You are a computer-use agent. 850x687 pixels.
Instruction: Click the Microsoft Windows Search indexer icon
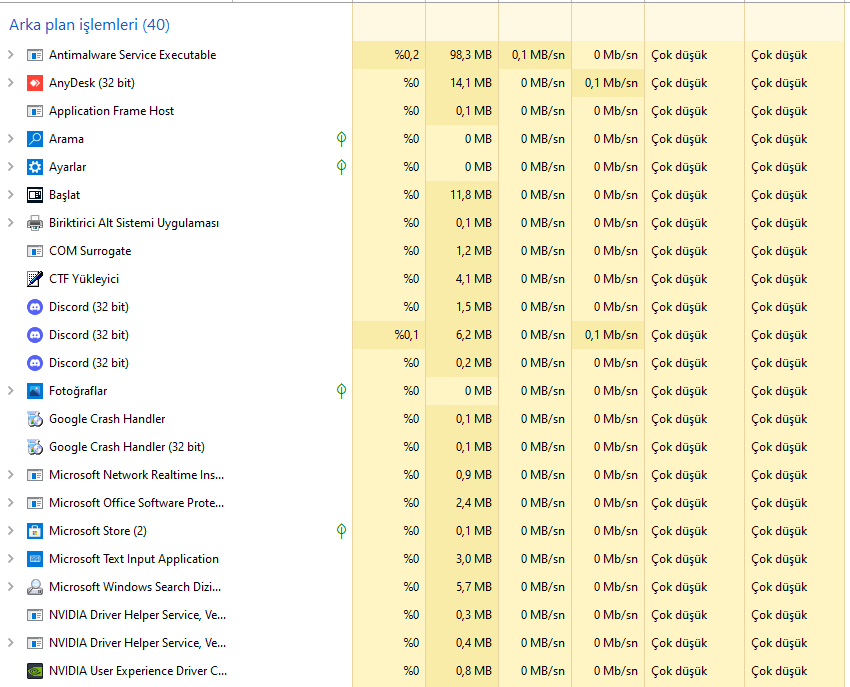pos(35,587)
